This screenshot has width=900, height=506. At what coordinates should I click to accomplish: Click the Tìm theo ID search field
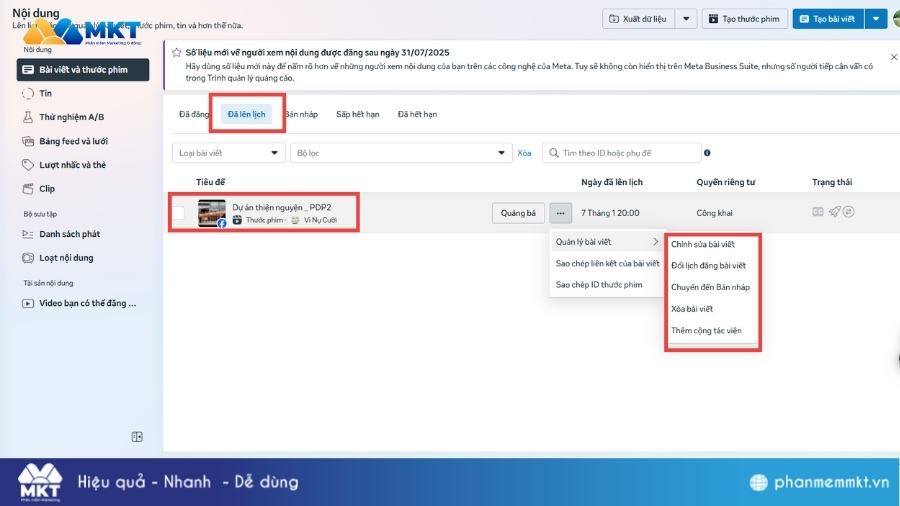coord(622,153)
